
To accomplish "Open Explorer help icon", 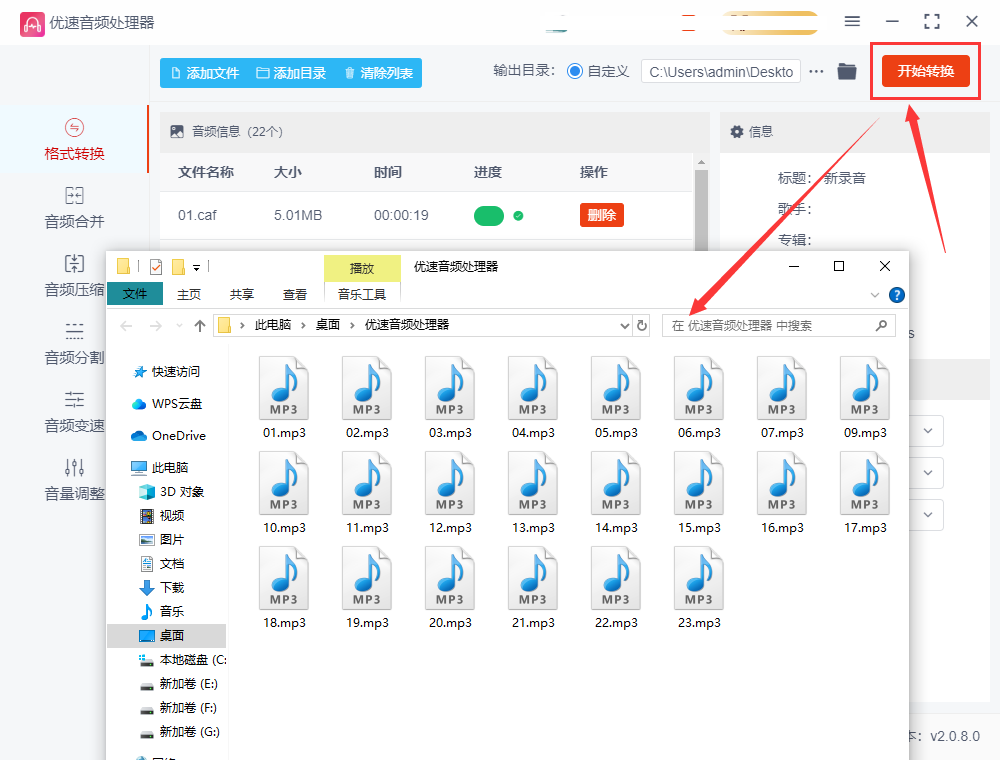I will coord(897,295).
